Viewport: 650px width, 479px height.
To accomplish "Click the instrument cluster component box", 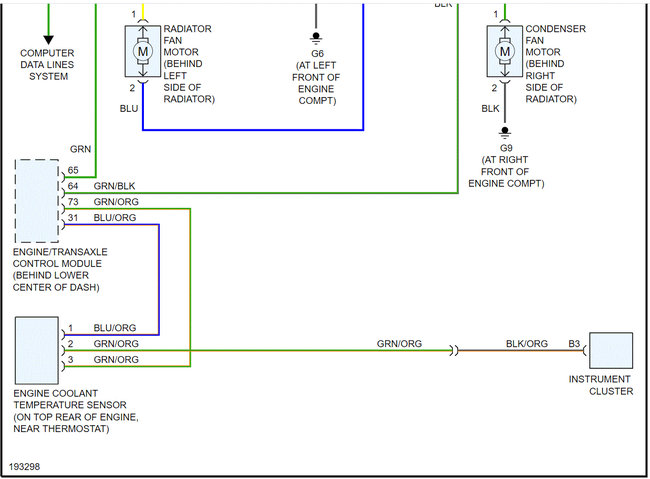I will click(x=611, y=350).
